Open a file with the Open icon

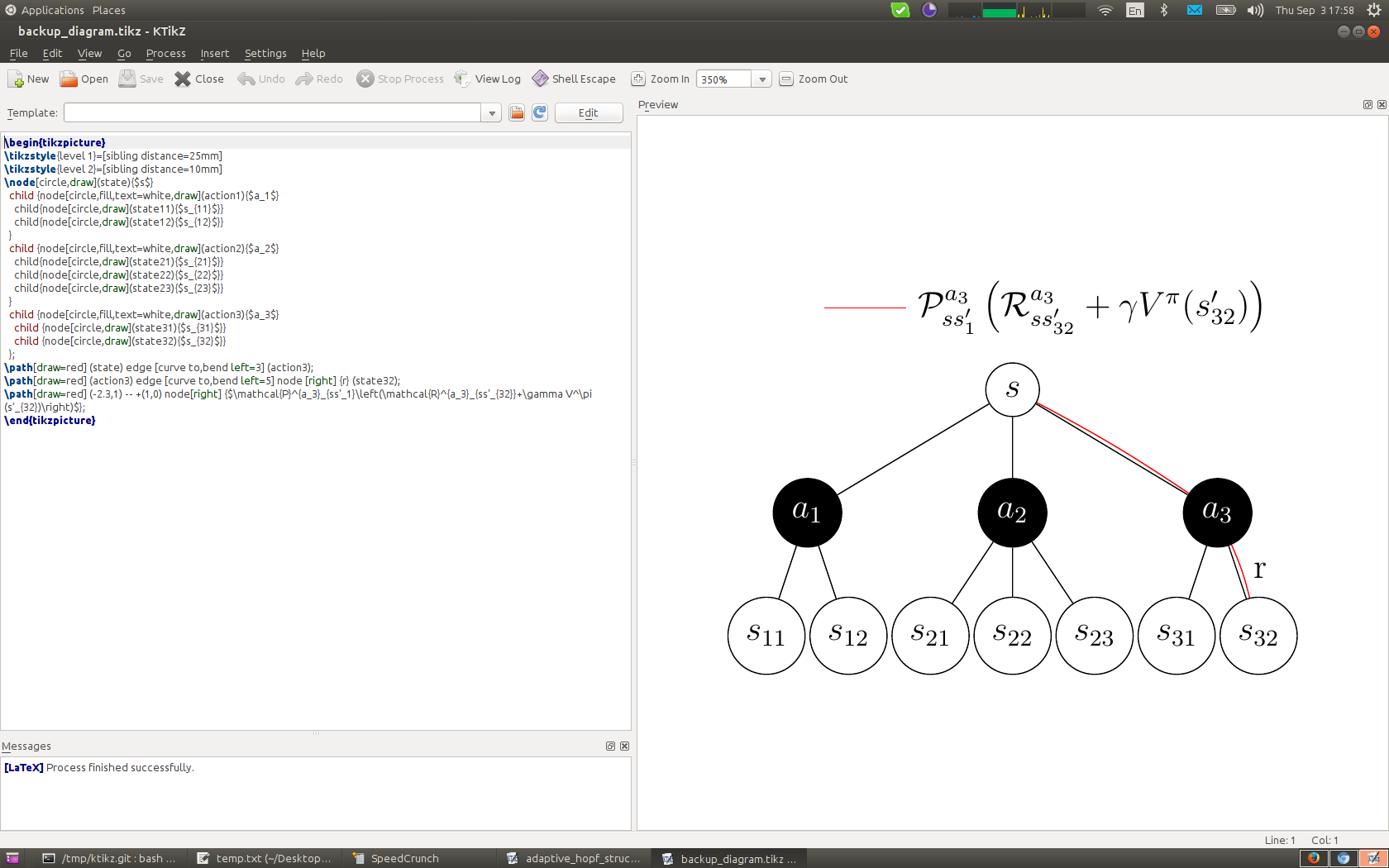pos(69,79)
